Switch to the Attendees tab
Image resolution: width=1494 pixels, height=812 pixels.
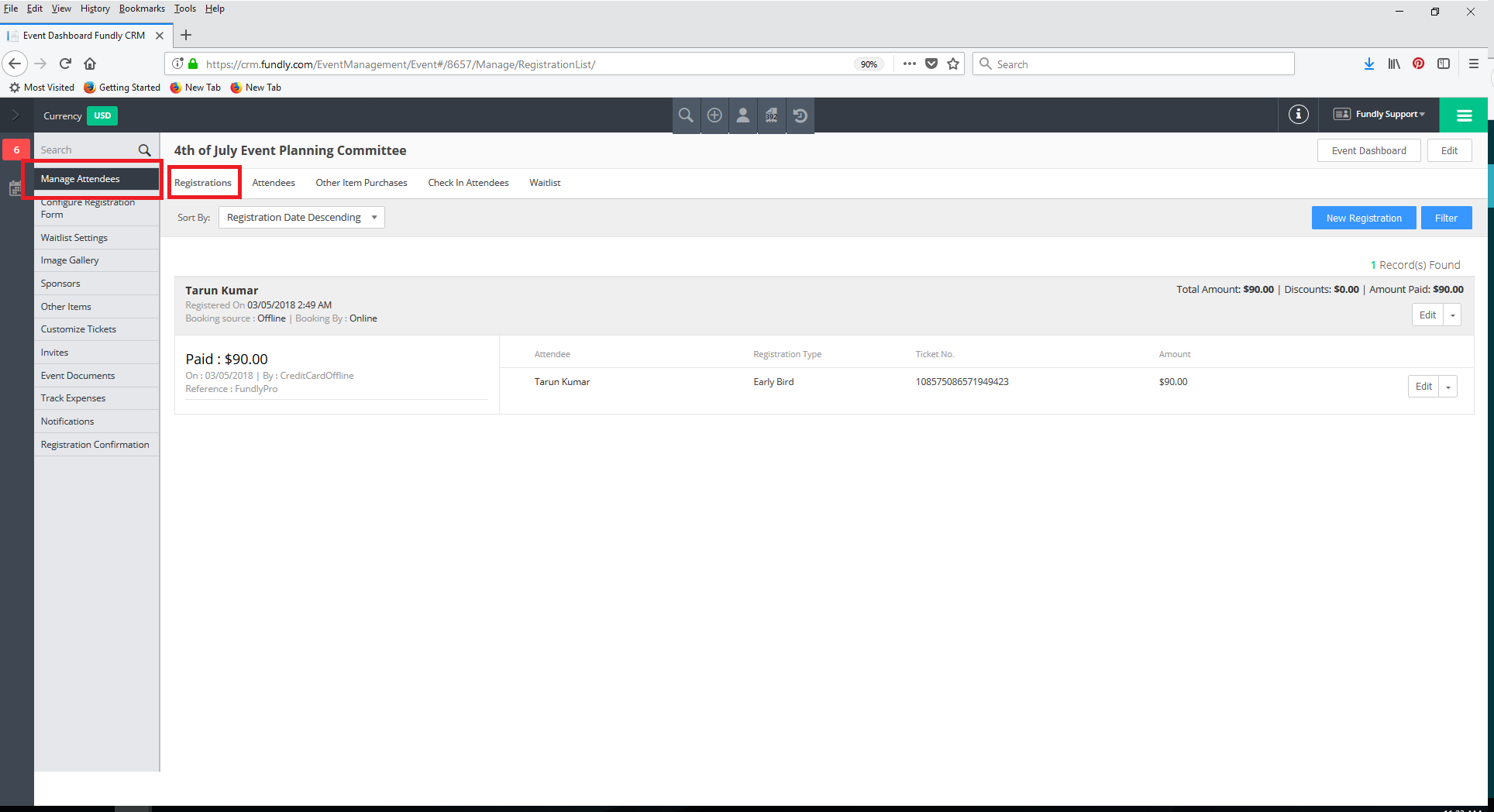point(274,182)
